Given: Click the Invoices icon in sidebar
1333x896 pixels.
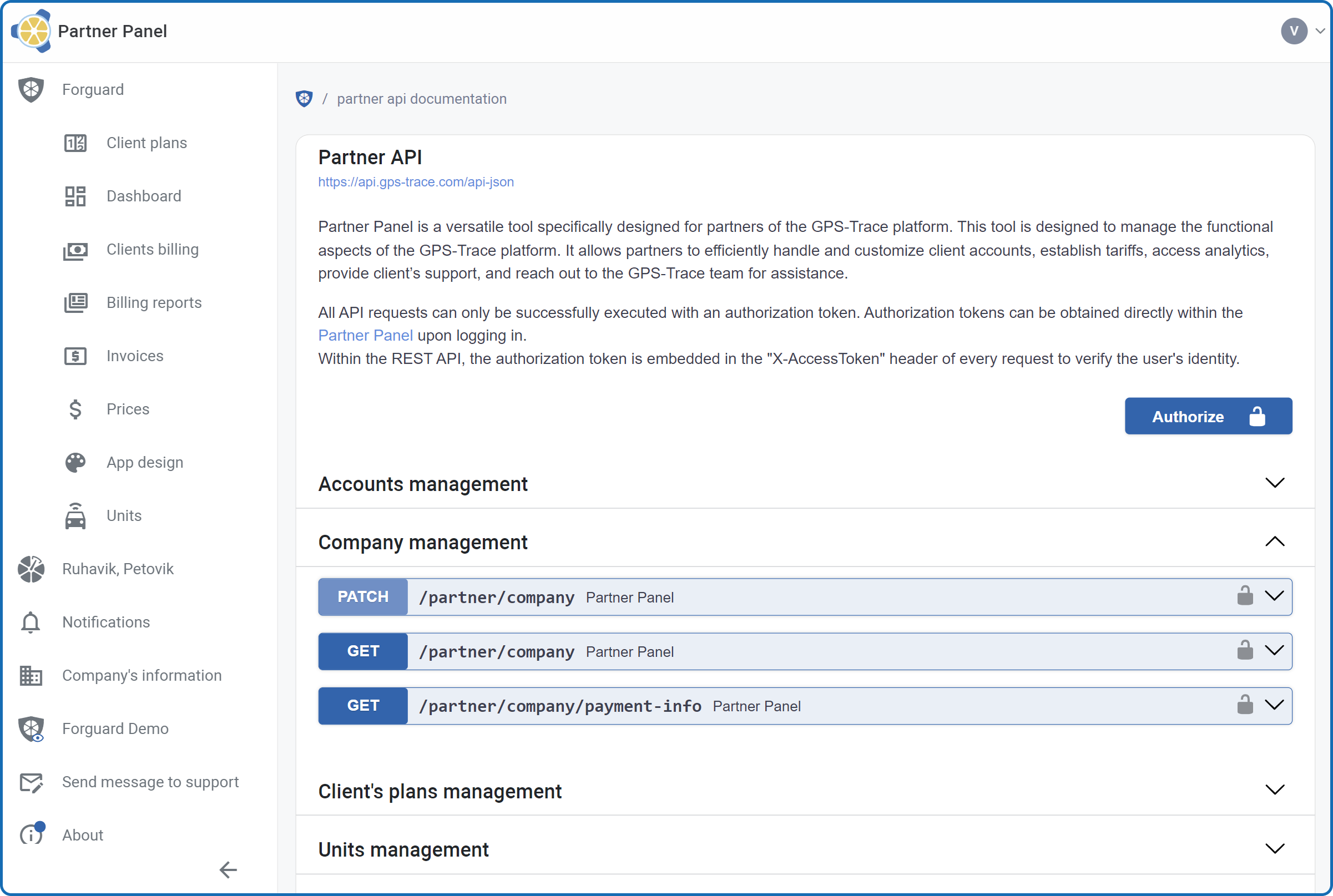Looking at the screenshot, I should pyautogui.click(x=75, y=355).
